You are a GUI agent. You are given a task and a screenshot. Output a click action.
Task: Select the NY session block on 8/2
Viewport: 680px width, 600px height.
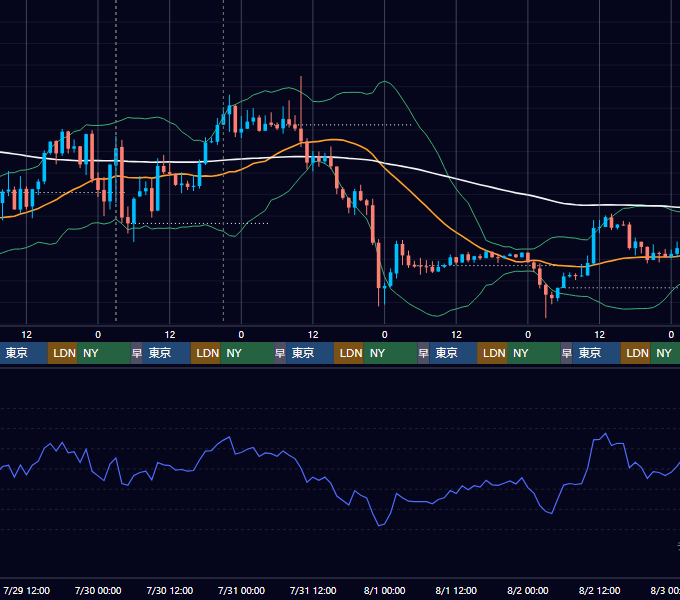point(665,353)
